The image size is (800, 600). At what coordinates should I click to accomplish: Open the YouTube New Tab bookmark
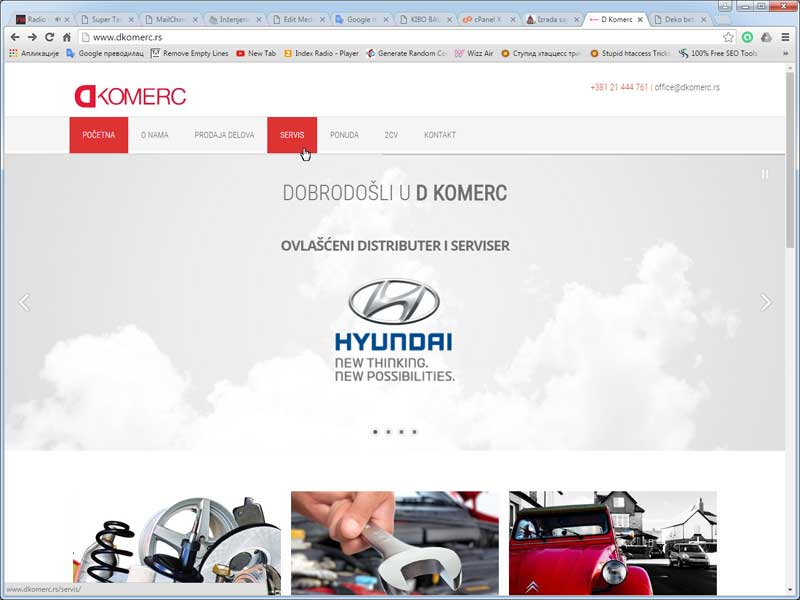[x=256, y=53]
